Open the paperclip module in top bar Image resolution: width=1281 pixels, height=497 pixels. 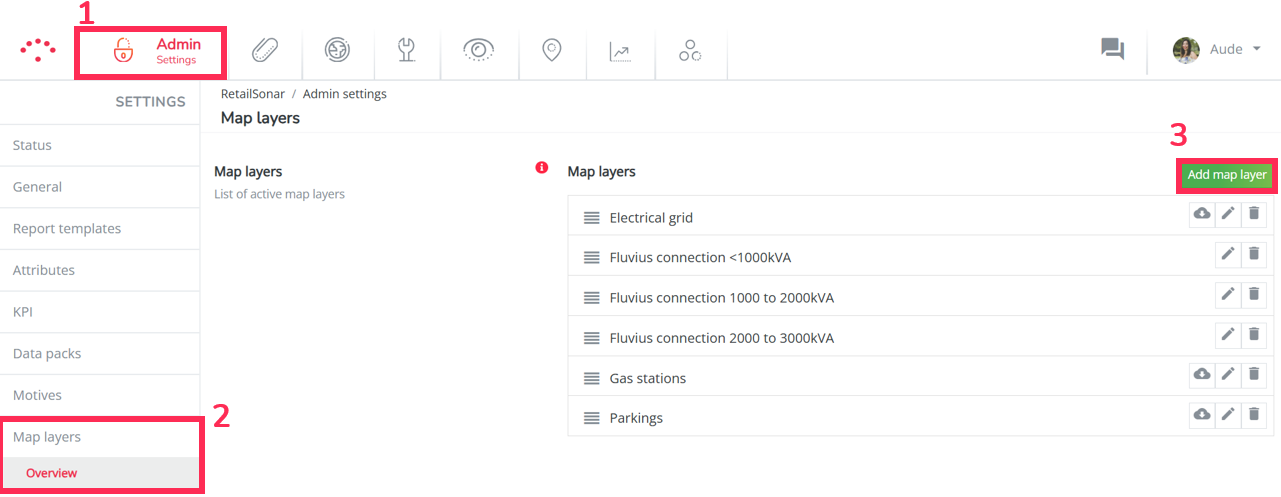pyautogui.click(x=265, y=50)
